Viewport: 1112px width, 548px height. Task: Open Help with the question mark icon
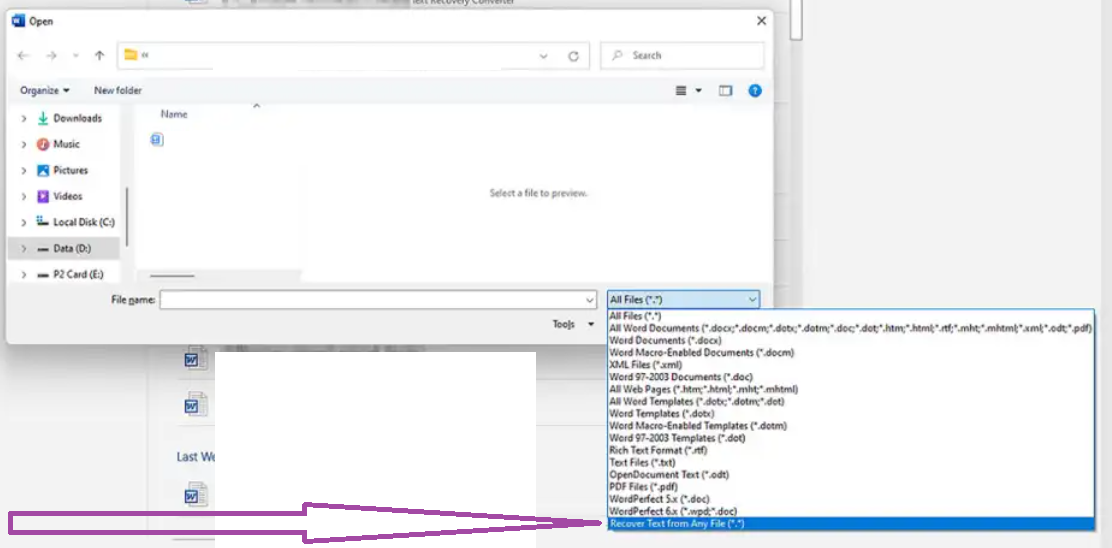pos(755,91)
